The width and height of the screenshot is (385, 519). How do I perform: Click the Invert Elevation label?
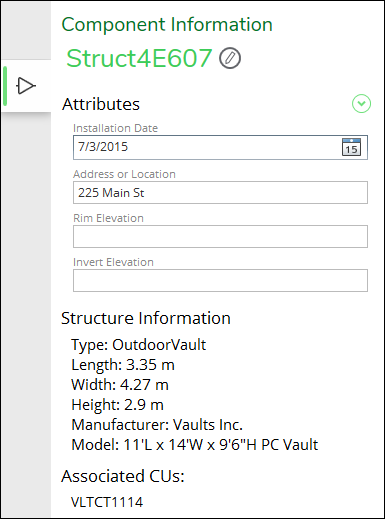(x=113, y=262)
